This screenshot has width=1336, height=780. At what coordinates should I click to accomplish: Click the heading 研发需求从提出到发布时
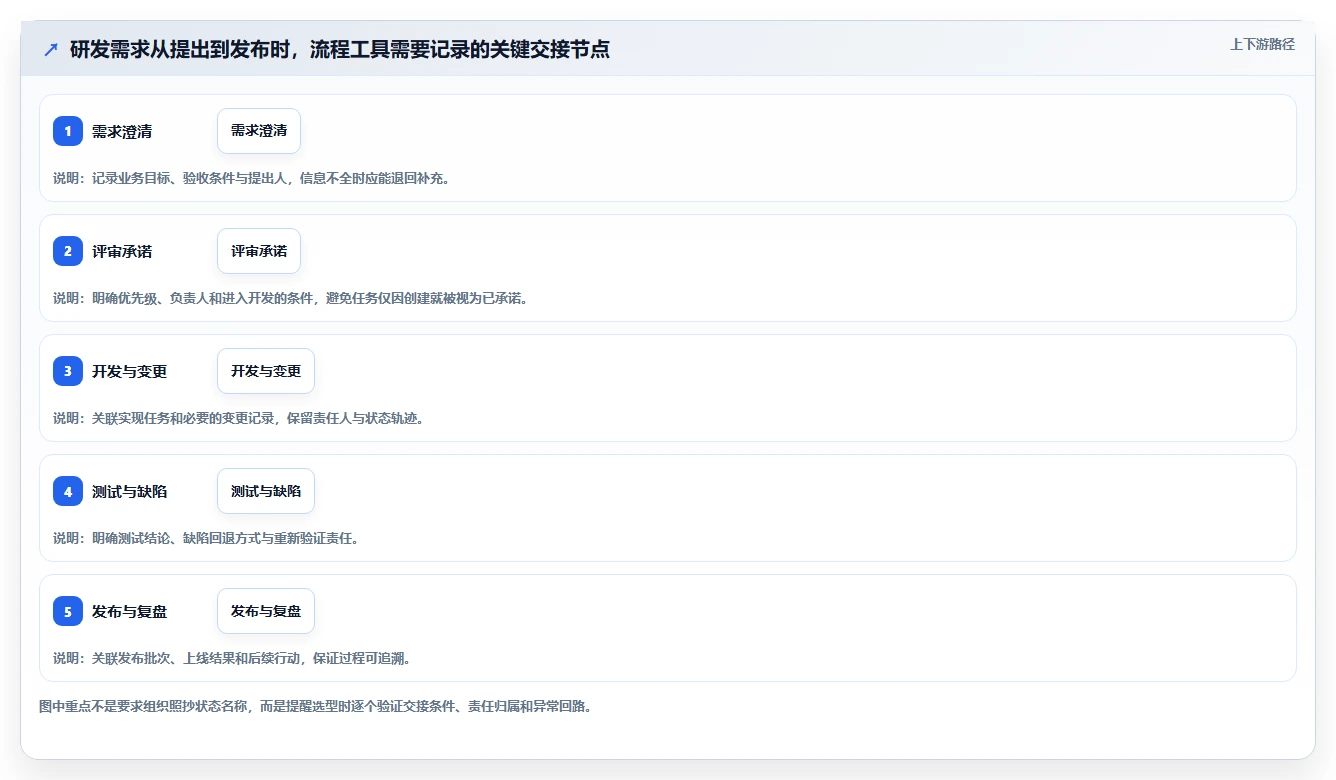pyautogui.click(x=340, y=49)
